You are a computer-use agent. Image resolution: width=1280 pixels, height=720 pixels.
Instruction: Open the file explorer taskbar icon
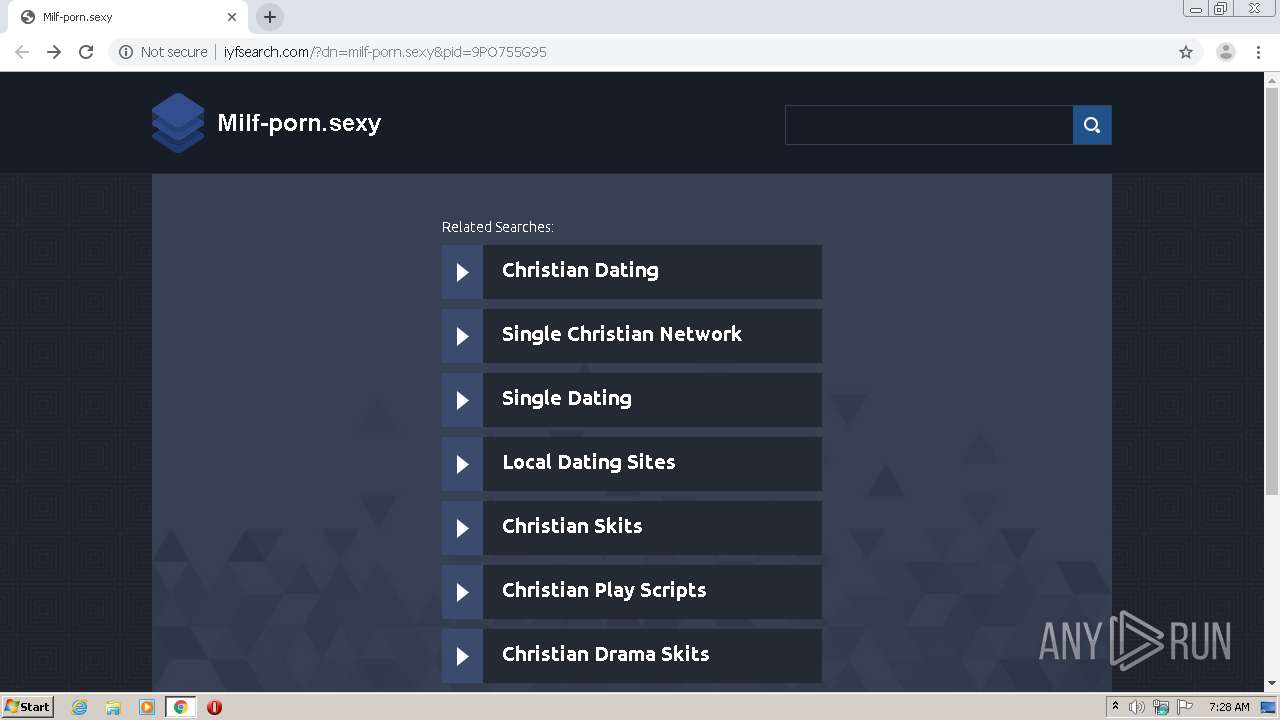[113, 707]
